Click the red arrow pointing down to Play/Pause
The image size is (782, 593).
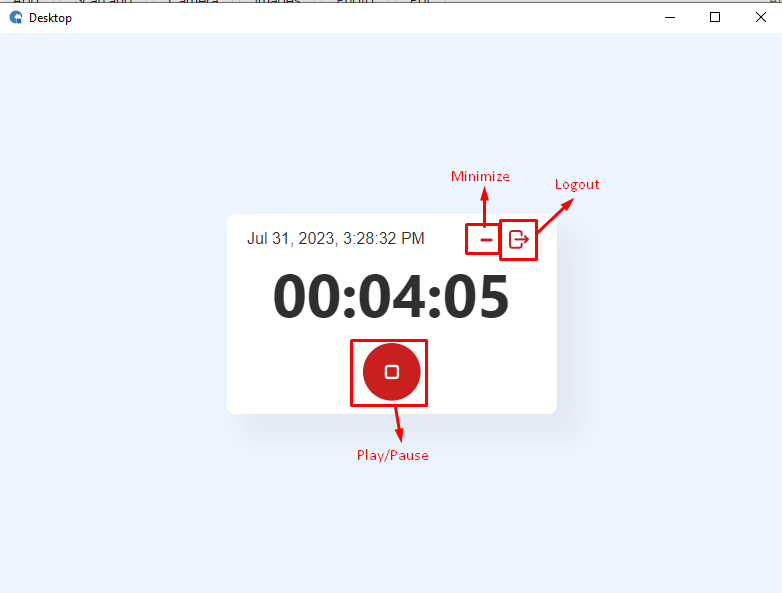click(398, 424)
